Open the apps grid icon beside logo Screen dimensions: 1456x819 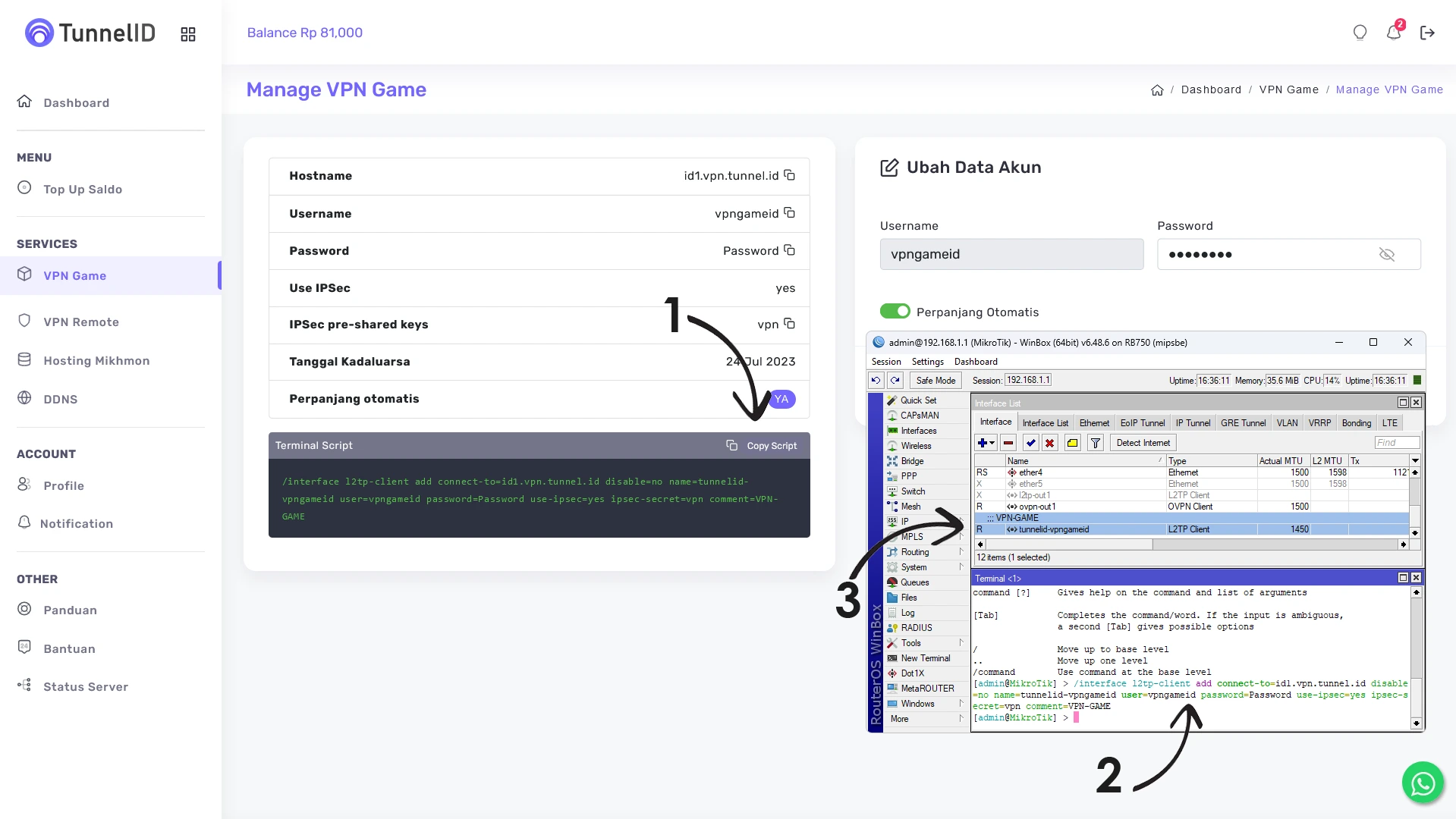188,34
